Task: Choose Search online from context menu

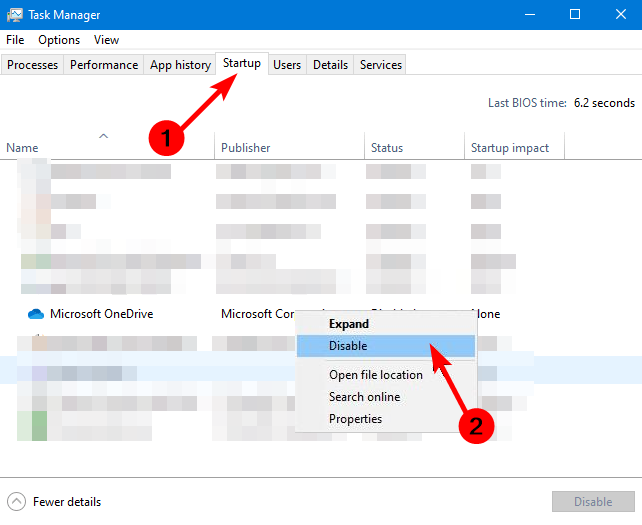Action: coord(364,397)
